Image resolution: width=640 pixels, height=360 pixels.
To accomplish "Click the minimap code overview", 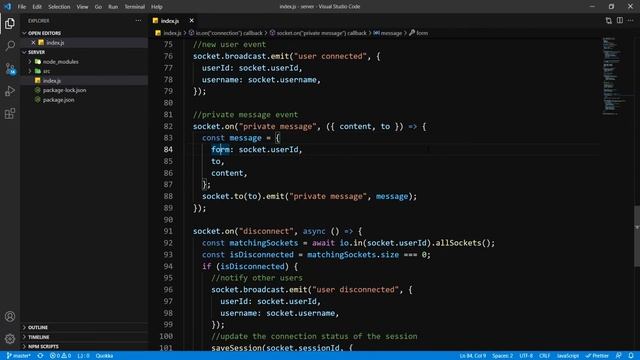I will tap(618, 76).
